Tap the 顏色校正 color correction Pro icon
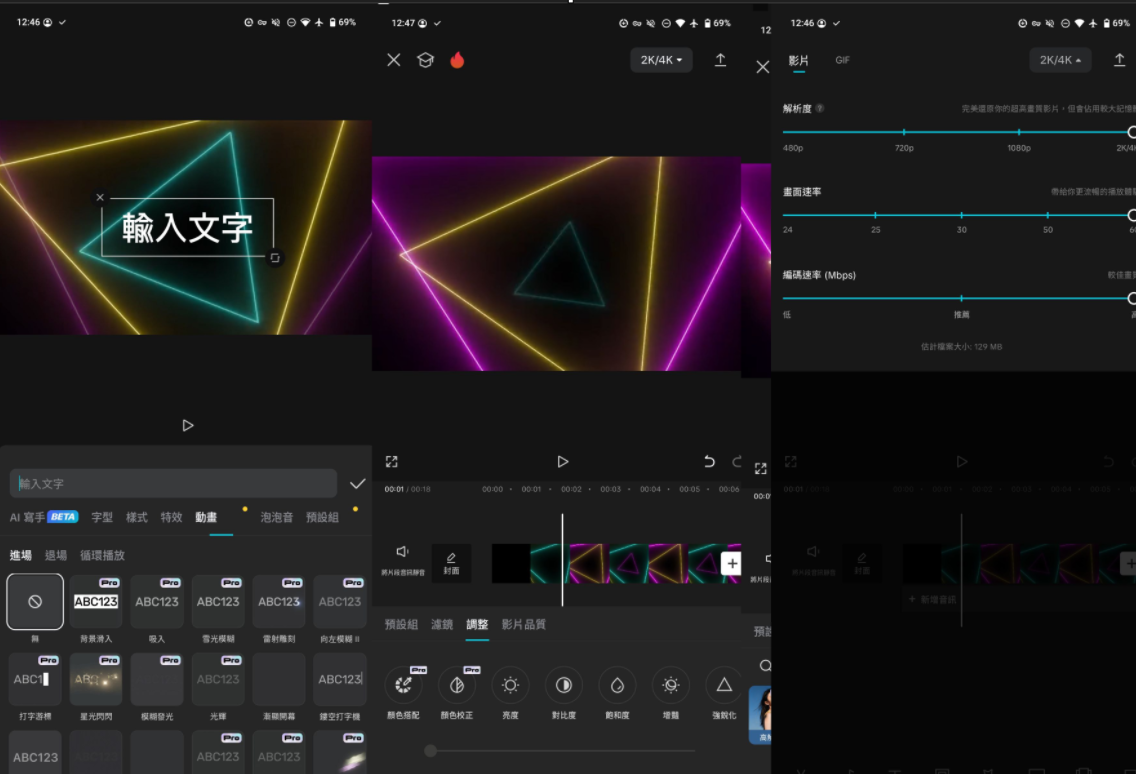 [457, 685]
